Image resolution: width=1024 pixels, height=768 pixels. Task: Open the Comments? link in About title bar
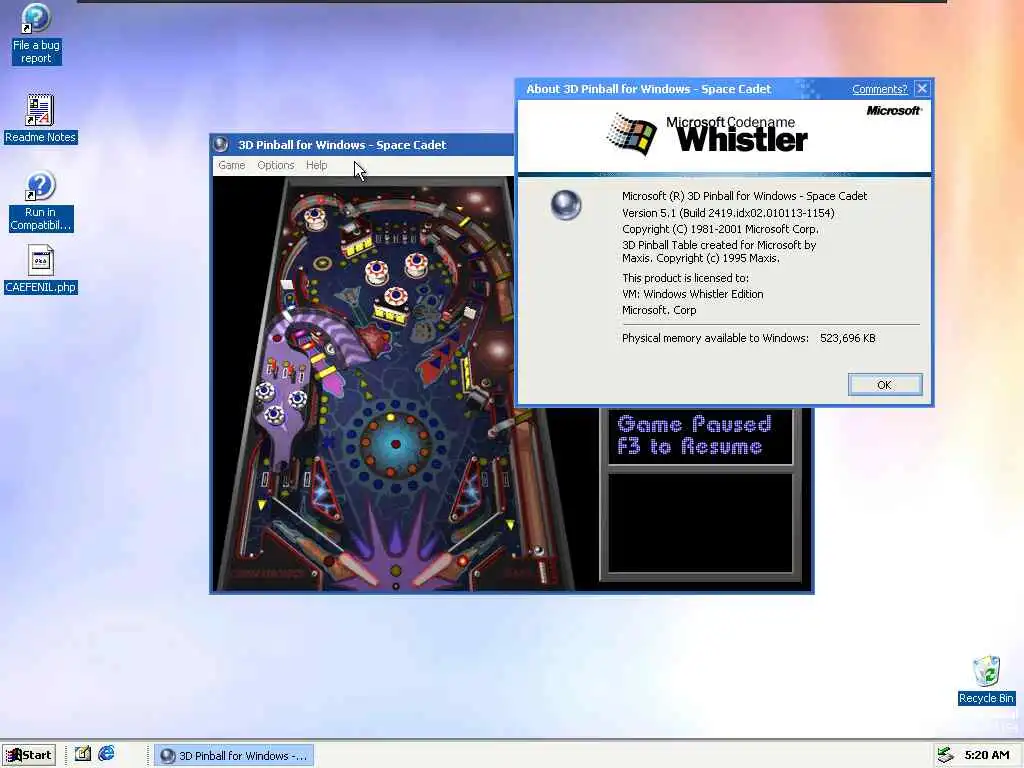[x=879, y=89]
